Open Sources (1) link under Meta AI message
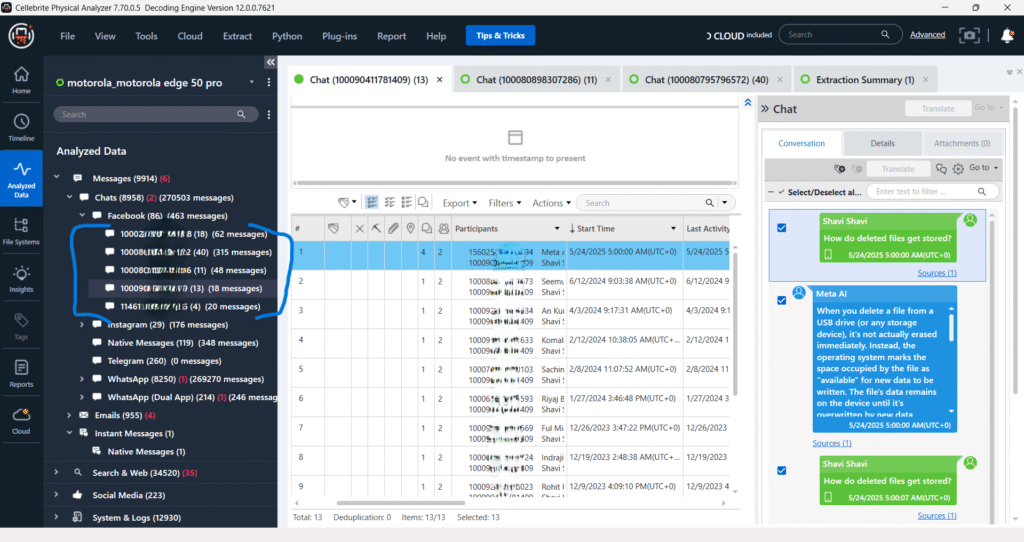Viewport: 1024px width, 542px height. pos(831,443)
